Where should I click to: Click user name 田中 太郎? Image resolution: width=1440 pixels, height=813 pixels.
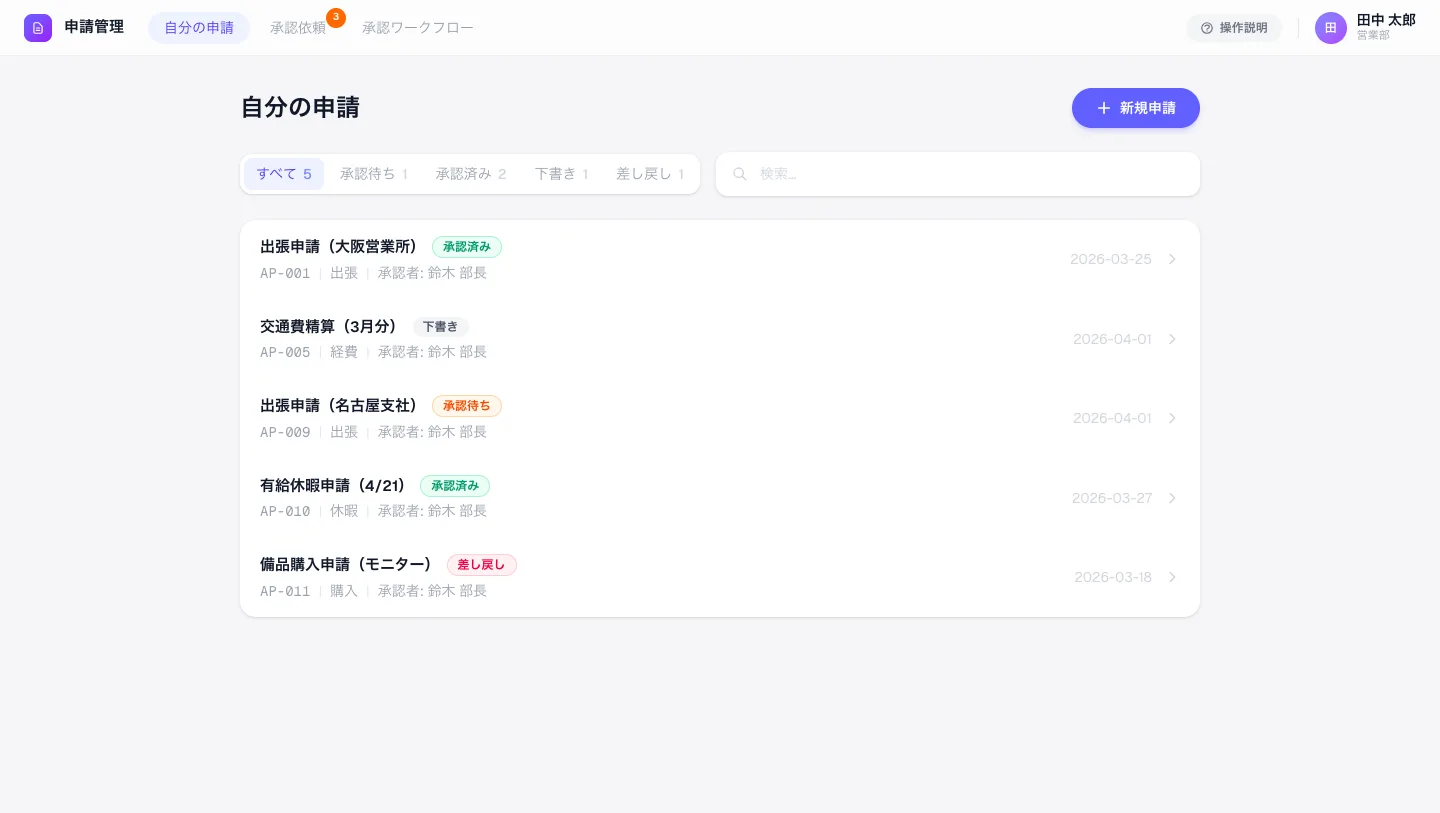[x=1386, y=20]
